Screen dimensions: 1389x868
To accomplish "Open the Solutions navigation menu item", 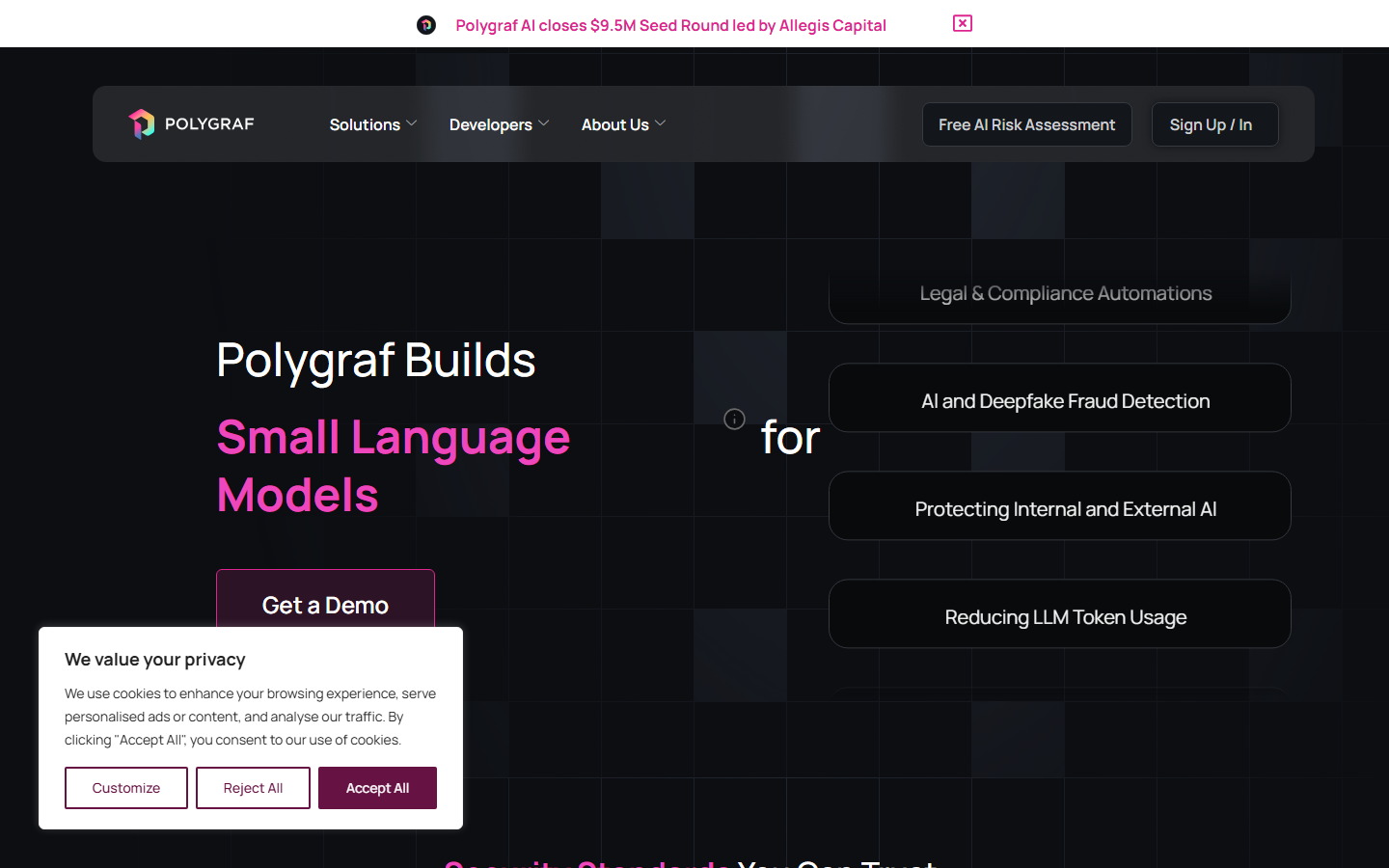I will click(x=365, y=123).
